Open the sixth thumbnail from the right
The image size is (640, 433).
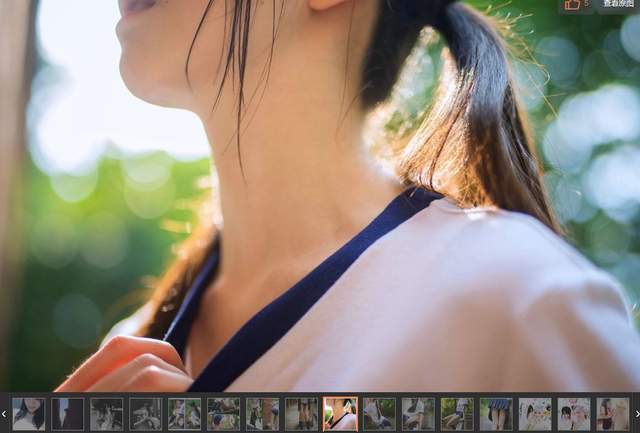tap(418, 413)
